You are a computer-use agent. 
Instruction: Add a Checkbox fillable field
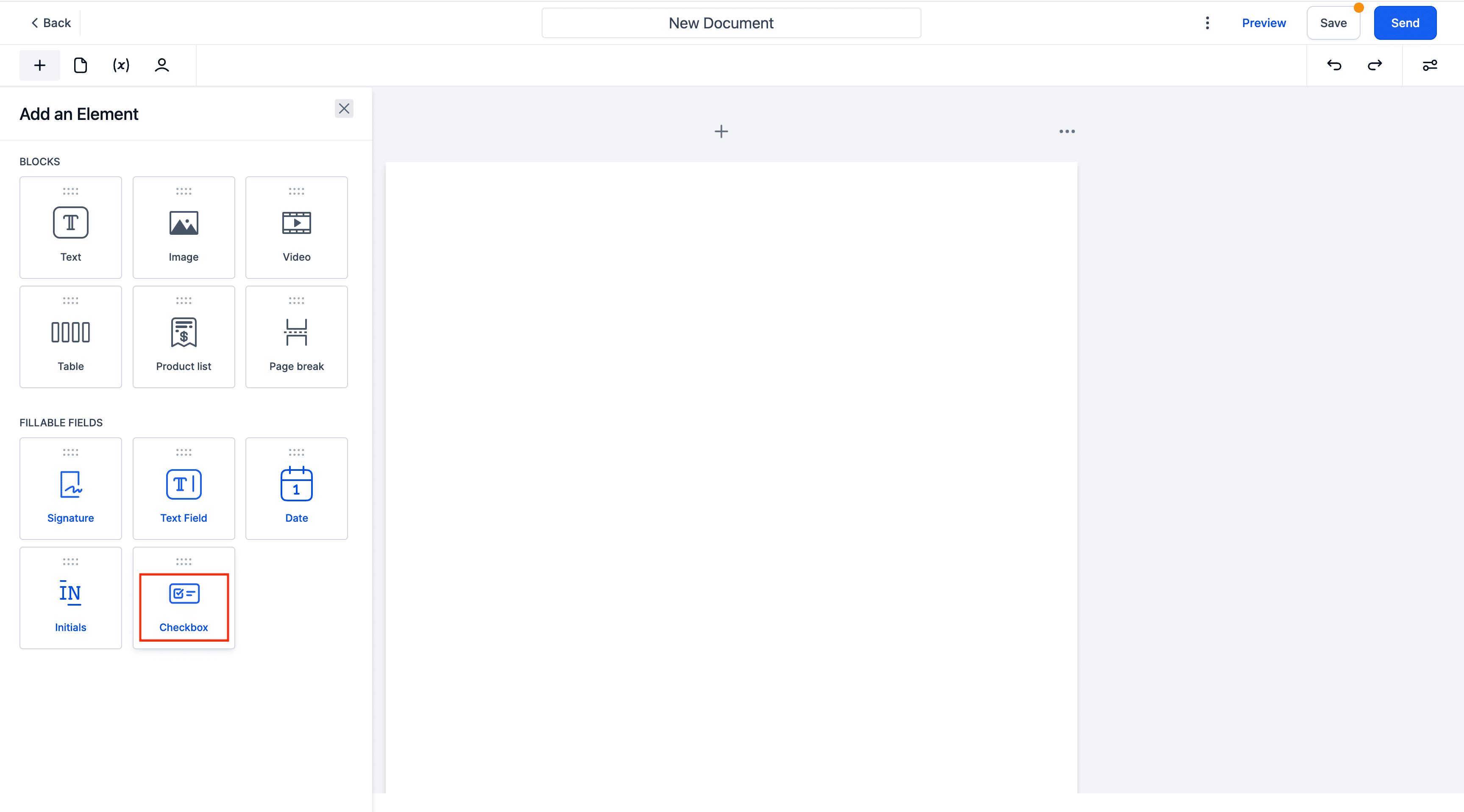[184, 598]
